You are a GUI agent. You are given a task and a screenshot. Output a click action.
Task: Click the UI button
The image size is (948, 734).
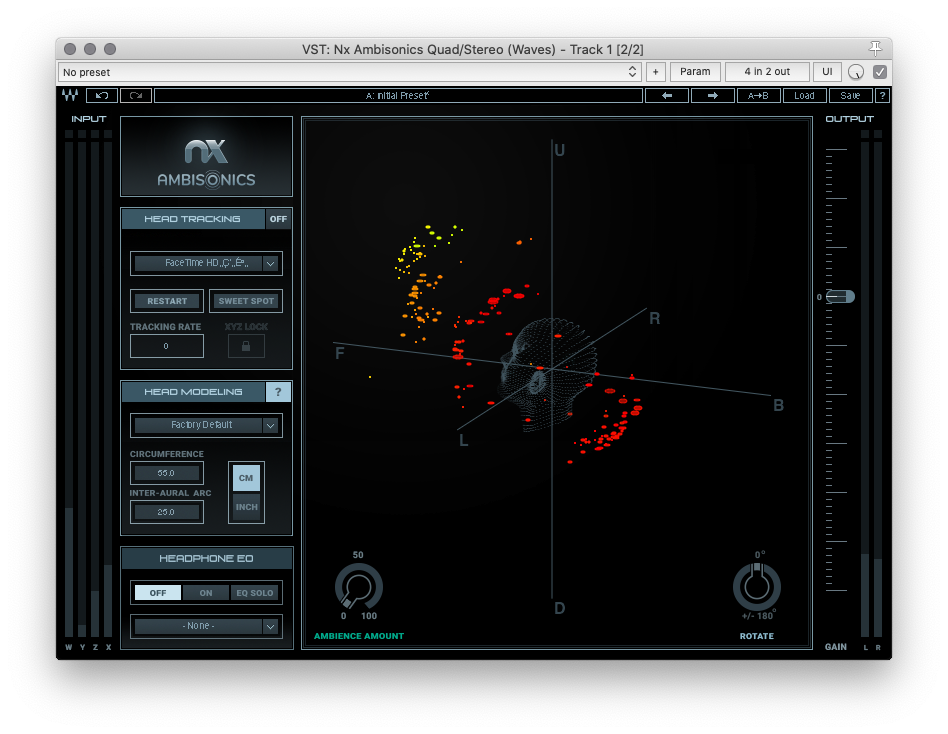[827, 71]
